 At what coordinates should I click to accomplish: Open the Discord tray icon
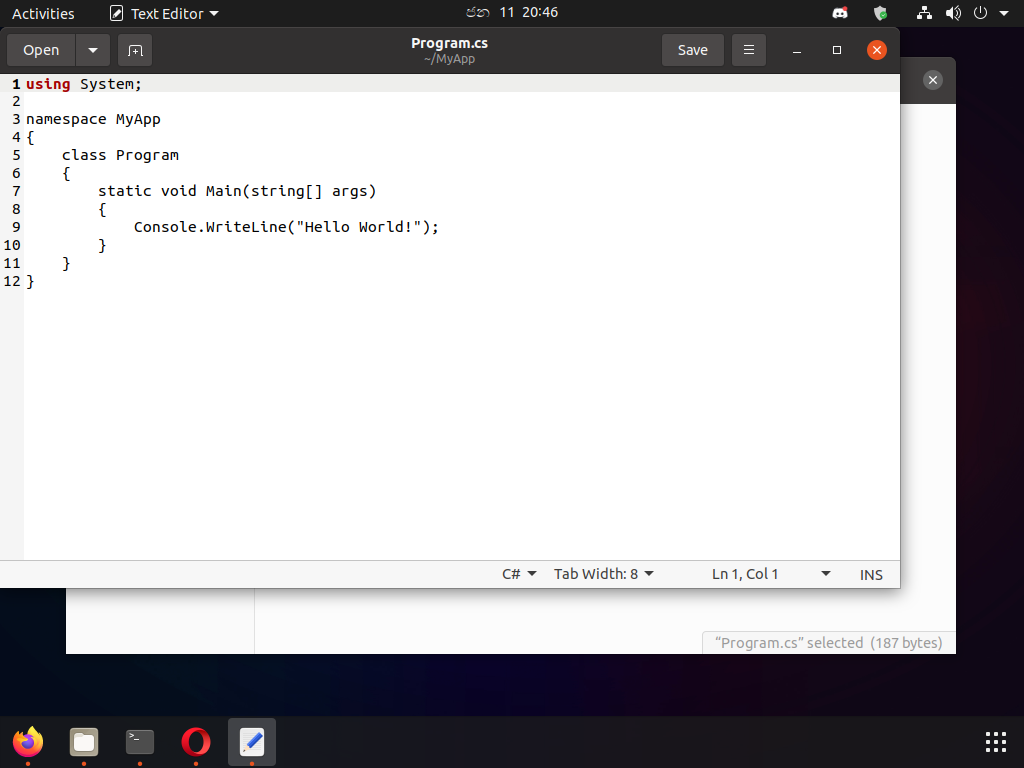pos(840,13)
